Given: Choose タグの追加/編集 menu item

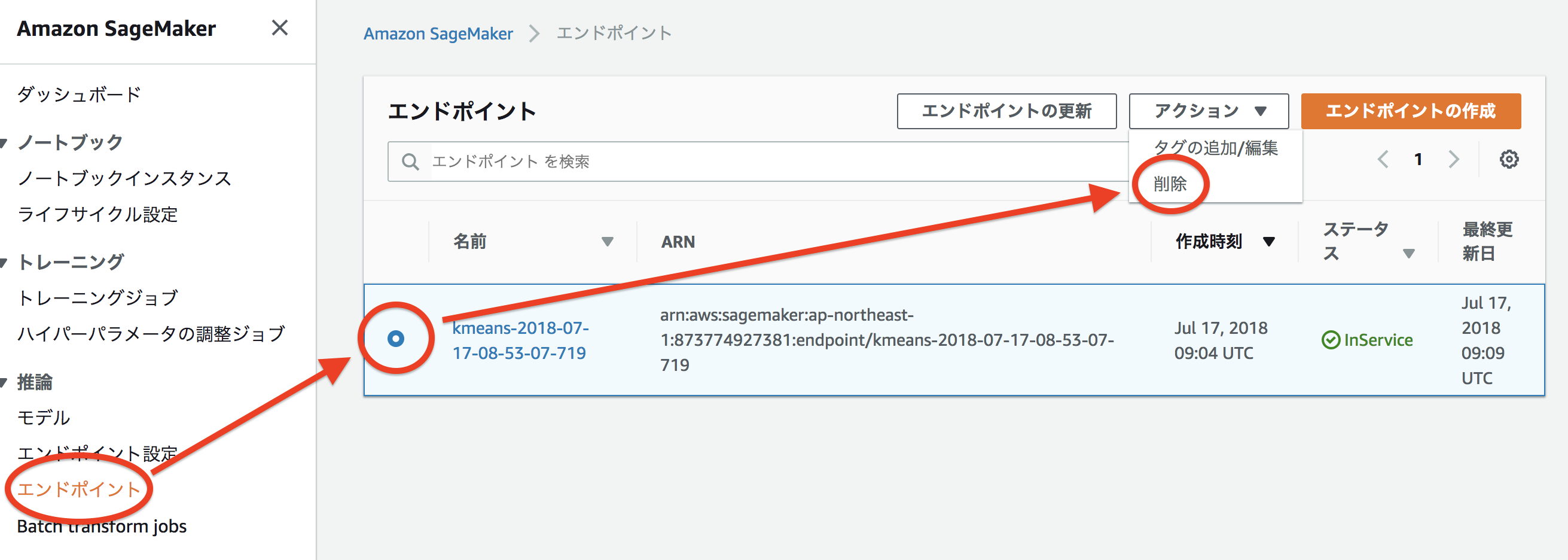Looking at the screenshot, I should (1216, 148).
